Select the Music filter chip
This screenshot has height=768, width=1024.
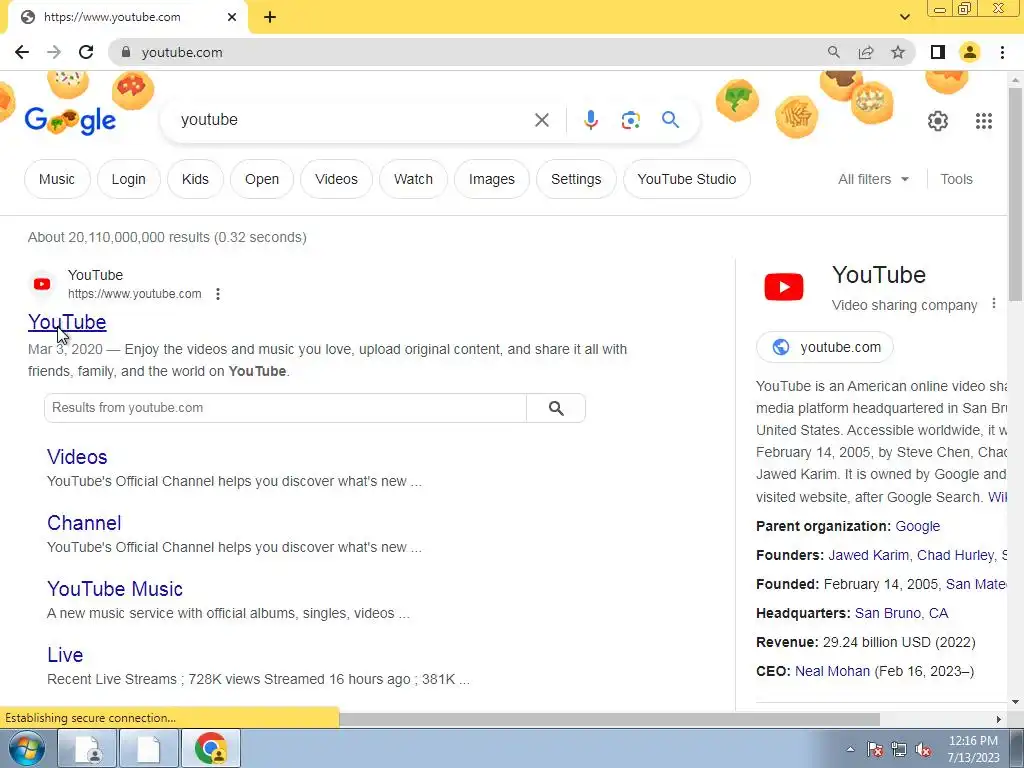(x=57, y=179)
